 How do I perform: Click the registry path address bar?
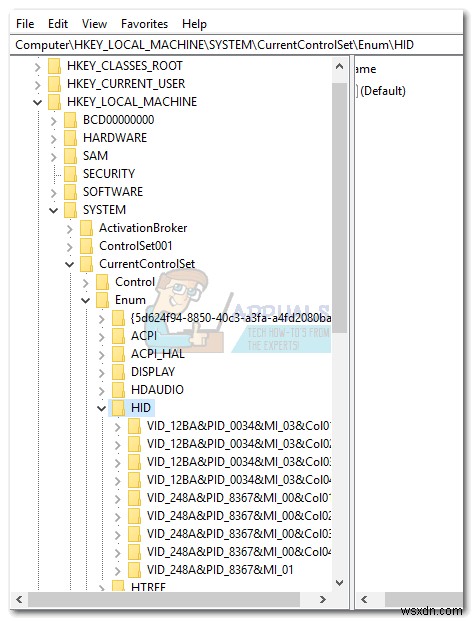click(x=236, y=45)
